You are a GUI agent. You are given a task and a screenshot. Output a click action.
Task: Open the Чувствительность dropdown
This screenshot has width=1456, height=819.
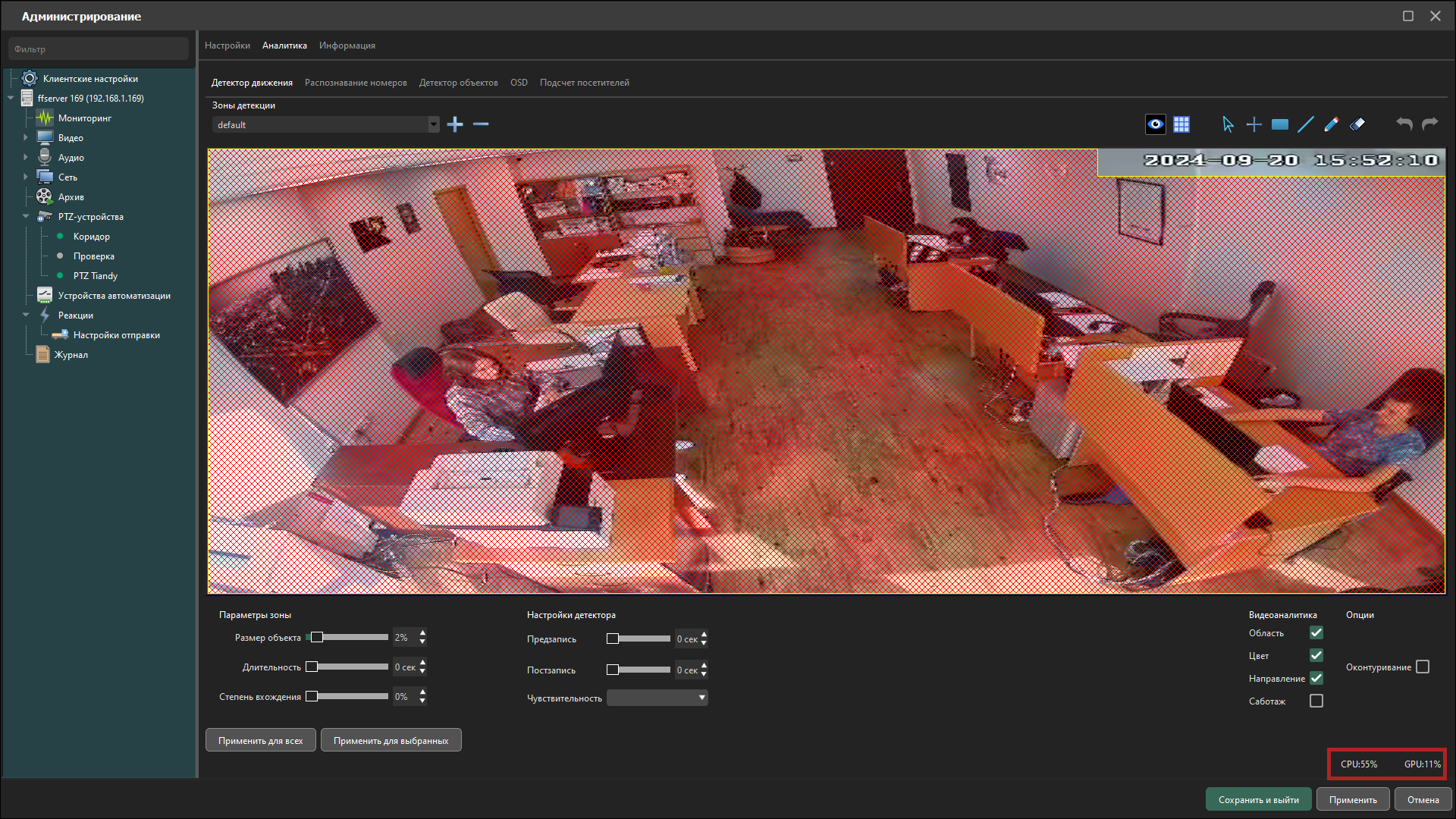click(657, 698)
